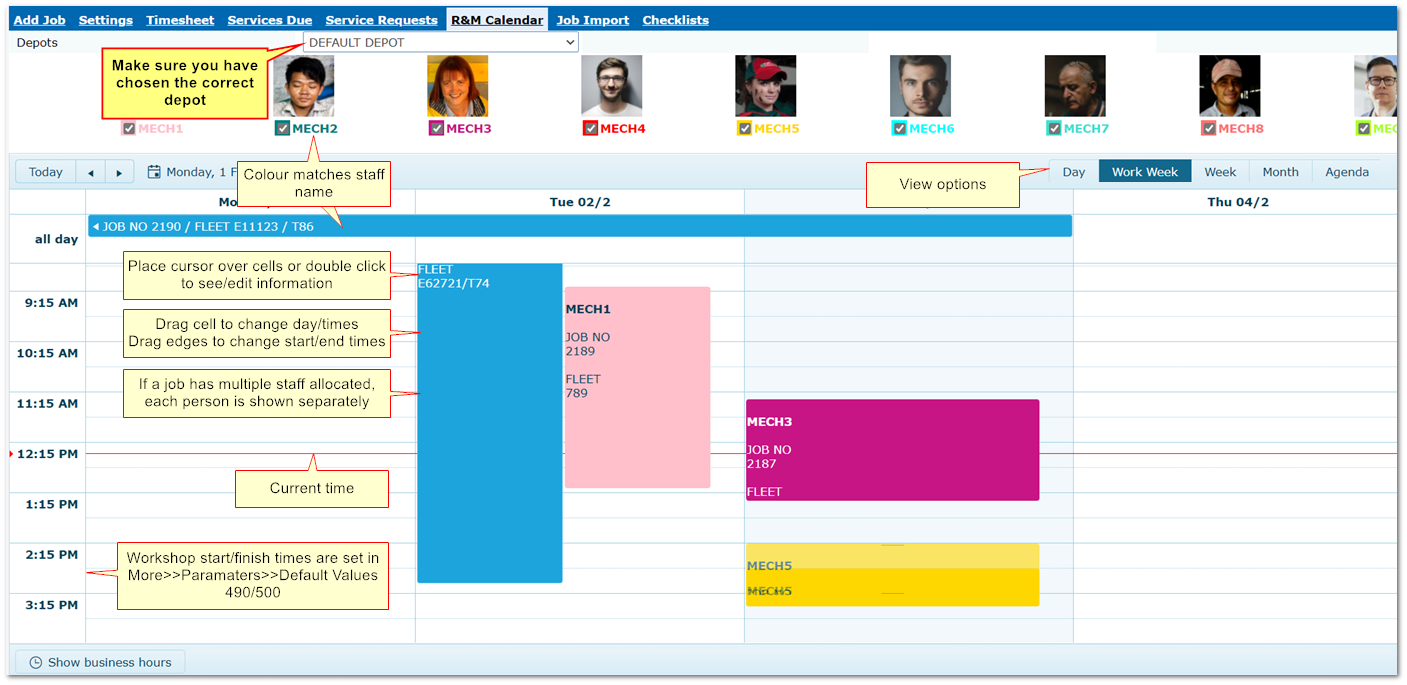The width and height of the screenshot is (1407, 685).
Task: Open the Timesheet menu item
Action: coord(180,20)
